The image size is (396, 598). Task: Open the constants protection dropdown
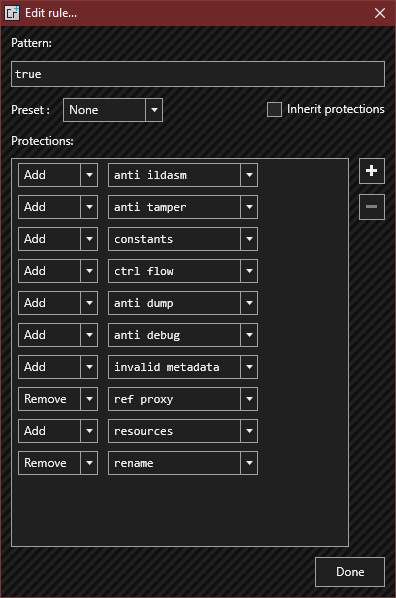[183, 239]
